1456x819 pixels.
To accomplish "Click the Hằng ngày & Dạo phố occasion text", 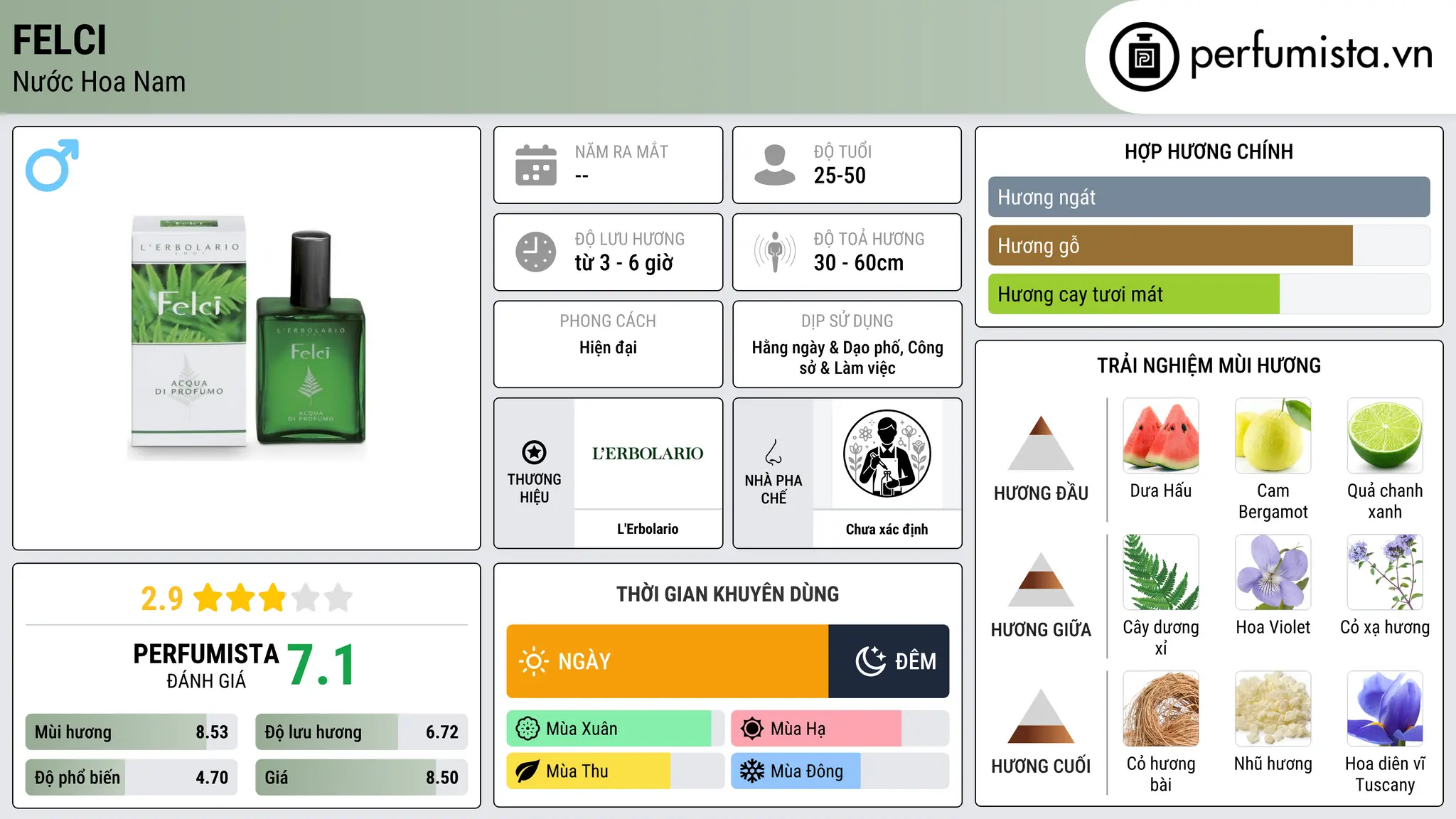I will [x=847, y=358].
